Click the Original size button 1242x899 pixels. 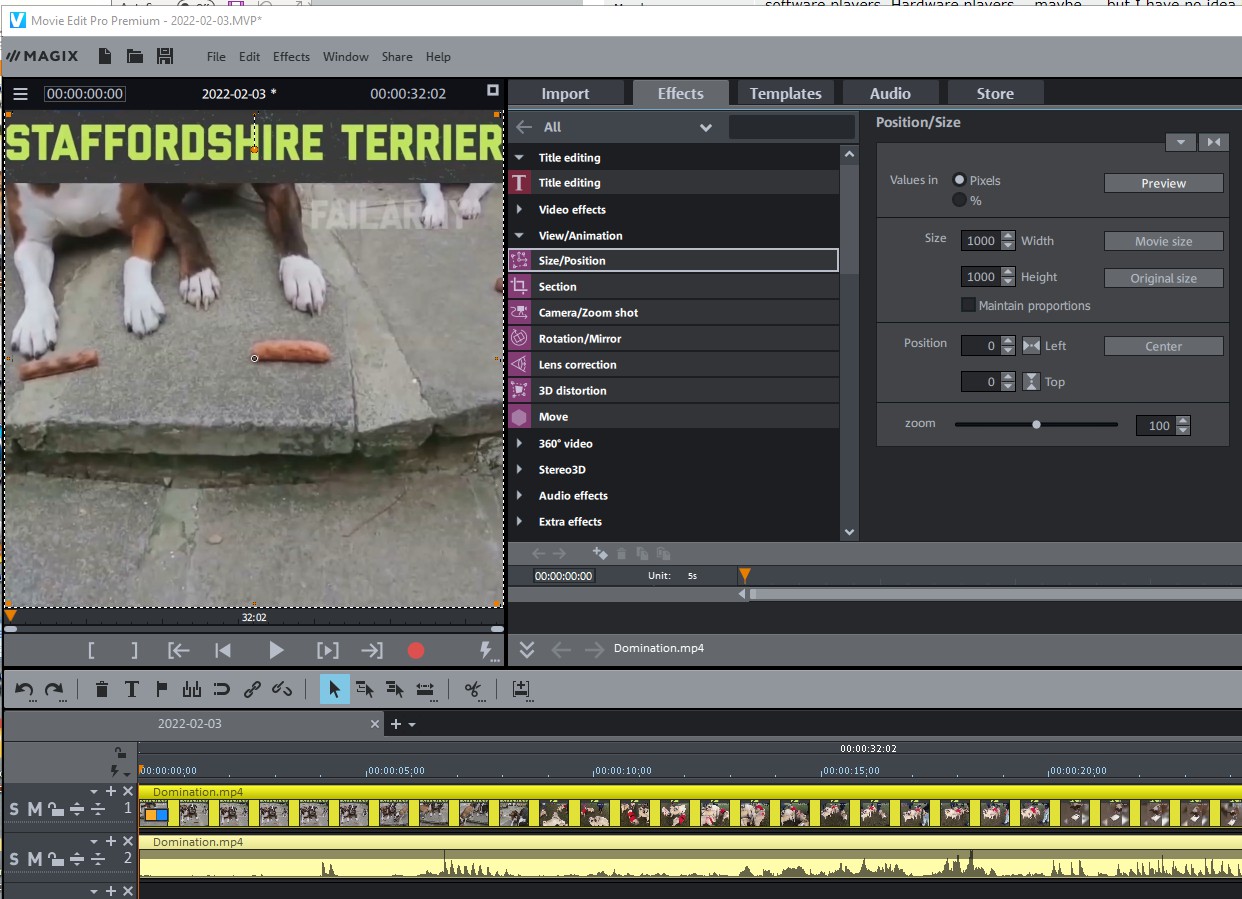[1163, 278]
